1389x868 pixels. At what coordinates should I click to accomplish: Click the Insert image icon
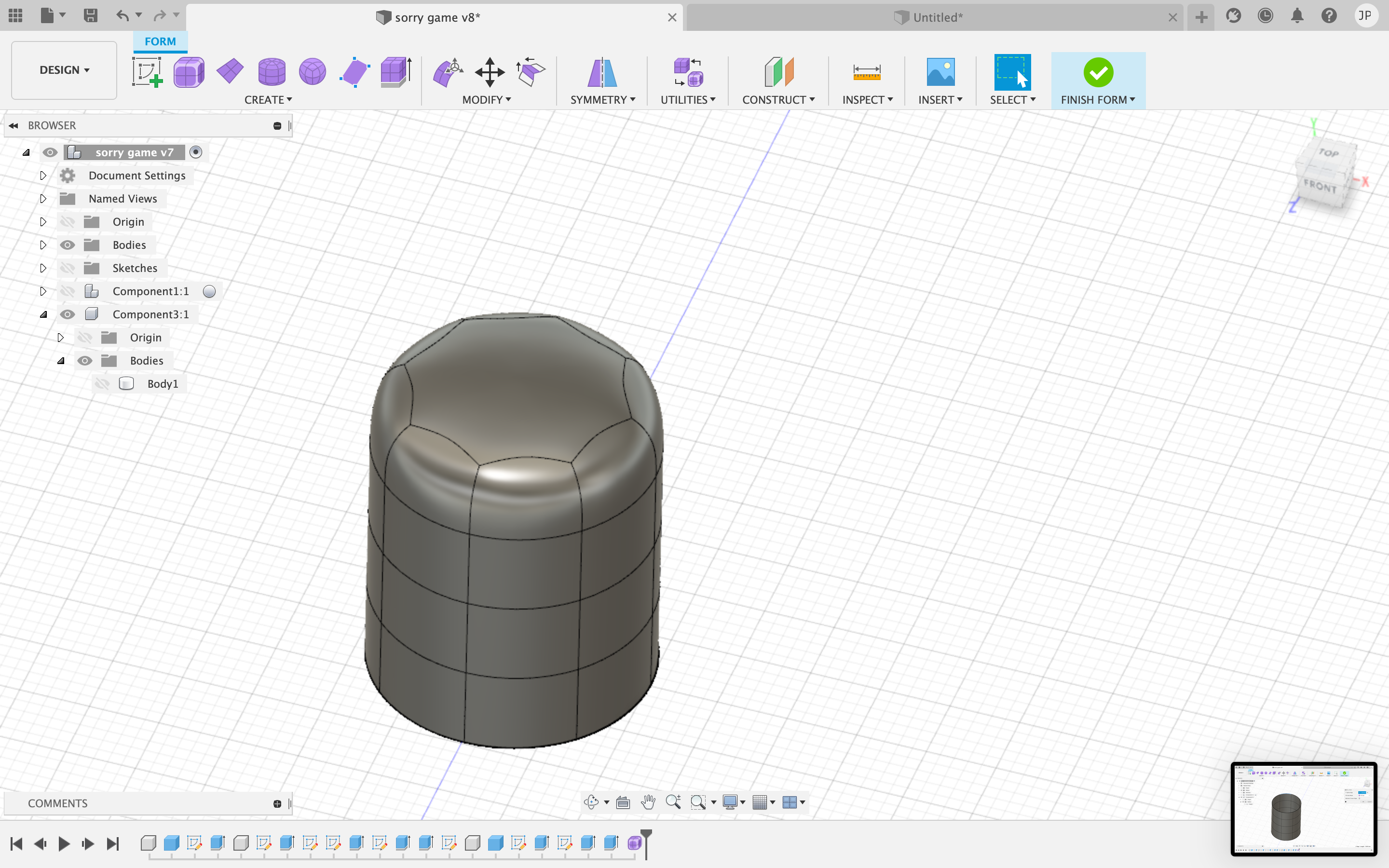[x=940, y=72]
